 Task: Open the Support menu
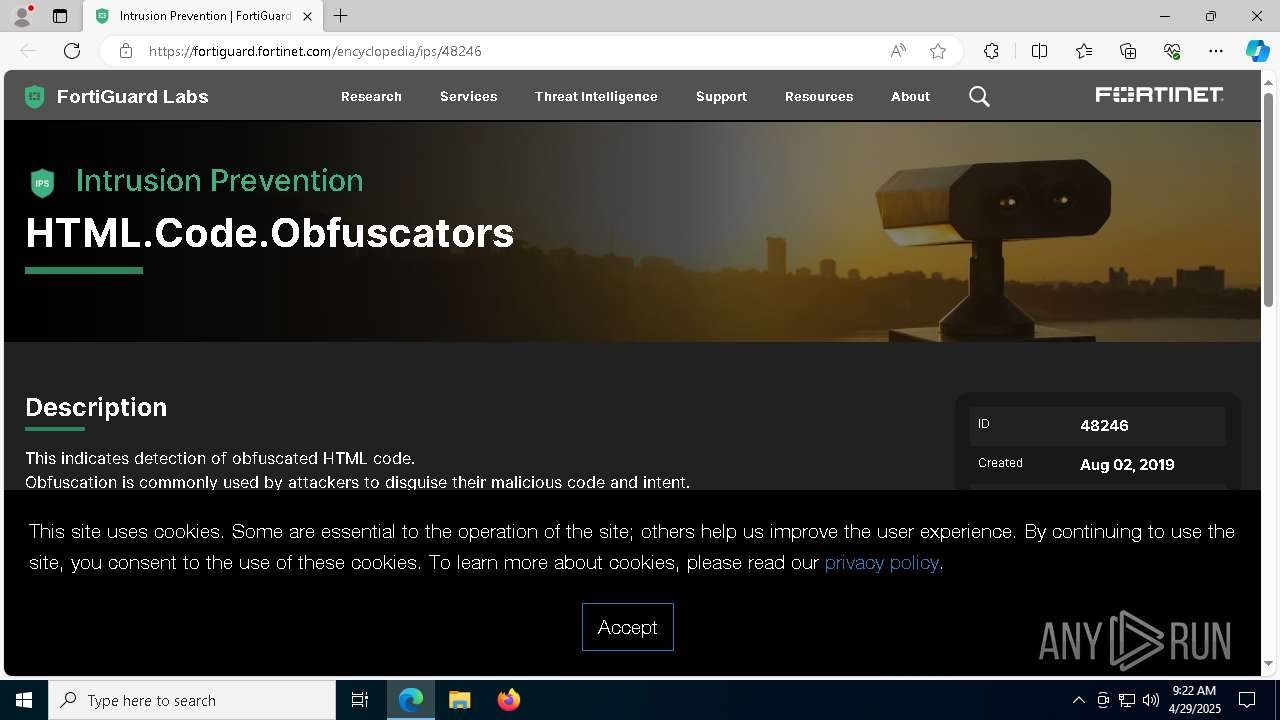[721, 97]
